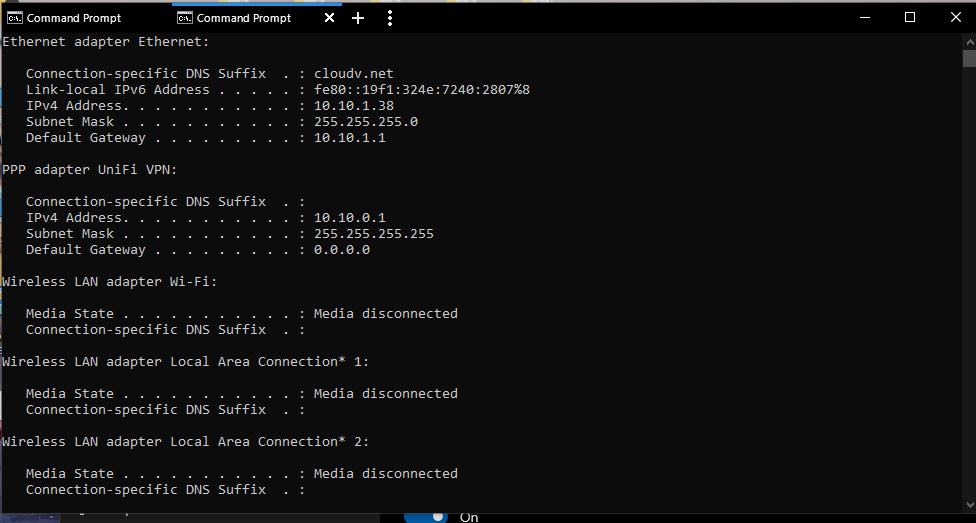Click the VPN IPv4 address 10.10.0.1
976x523 pixels.
(349, 218)
